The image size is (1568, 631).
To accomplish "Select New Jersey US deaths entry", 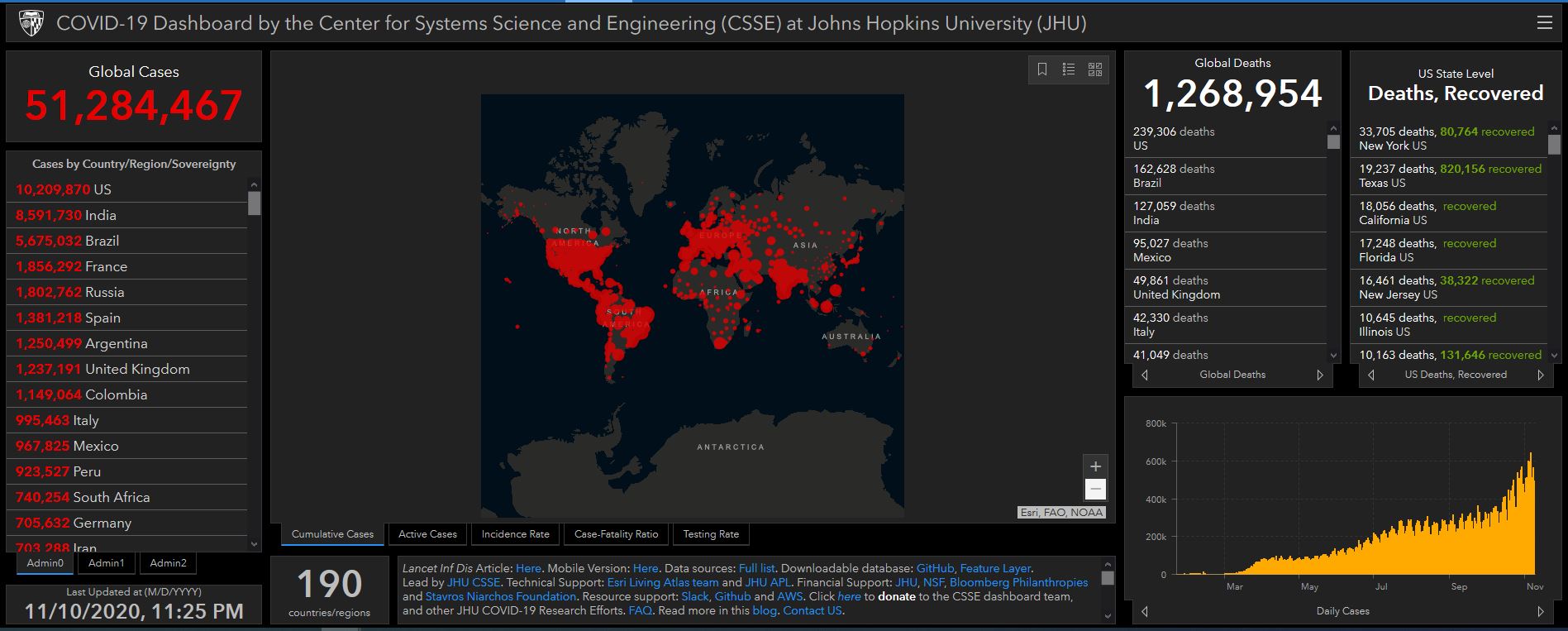I will coord(1451,288).
